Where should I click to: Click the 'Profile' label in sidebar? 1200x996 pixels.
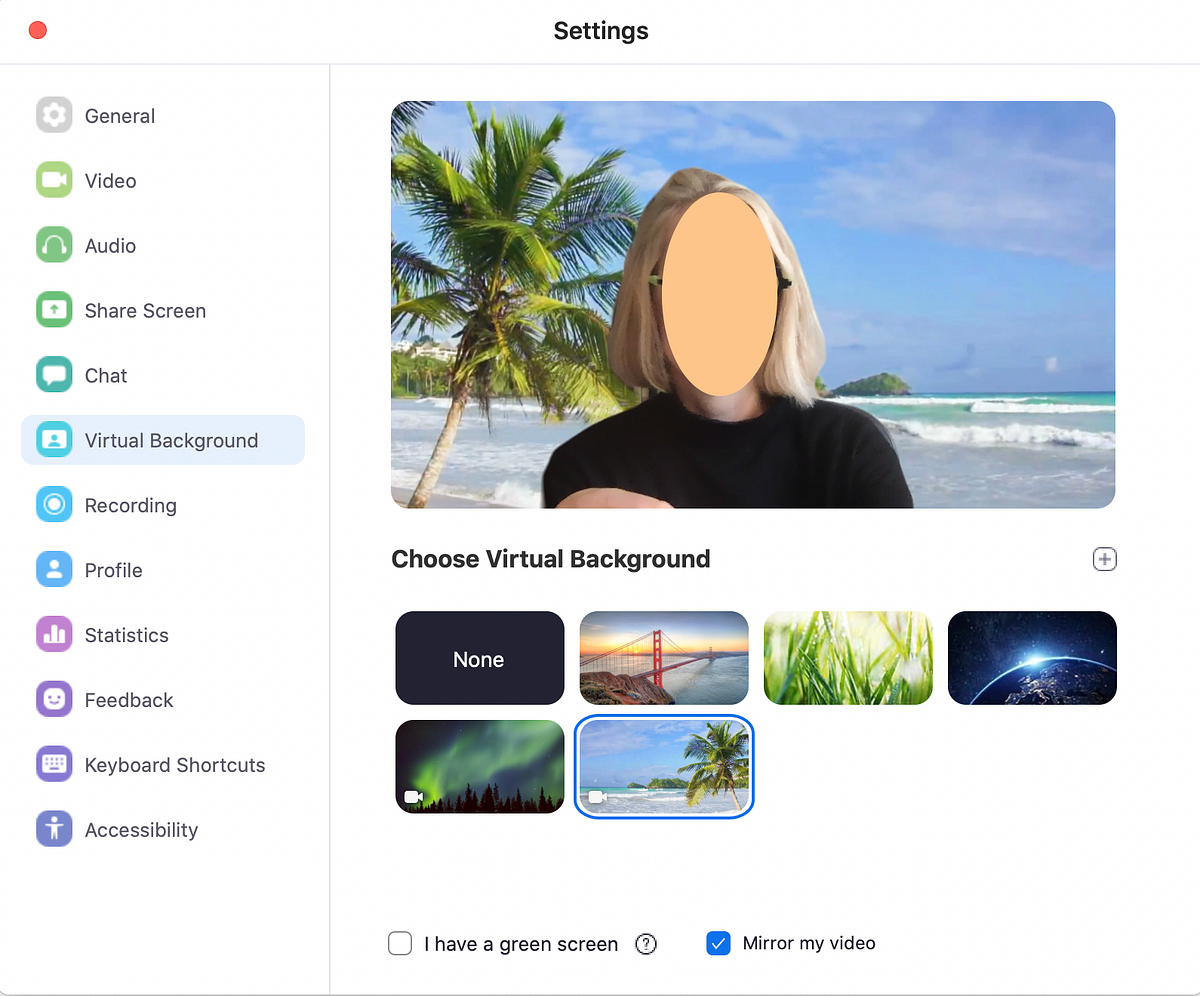pyautogui.click(x=114, y=570)
